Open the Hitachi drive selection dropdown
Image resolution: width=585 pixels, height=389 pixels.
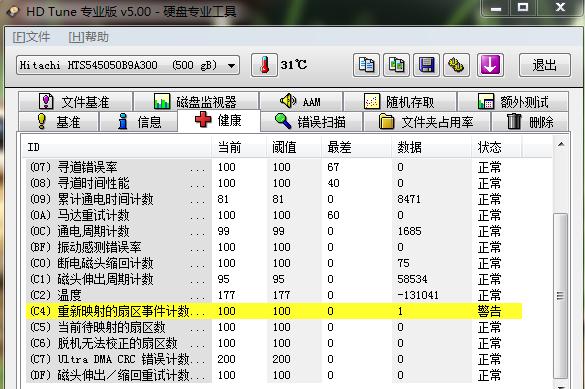pos(128,65)
